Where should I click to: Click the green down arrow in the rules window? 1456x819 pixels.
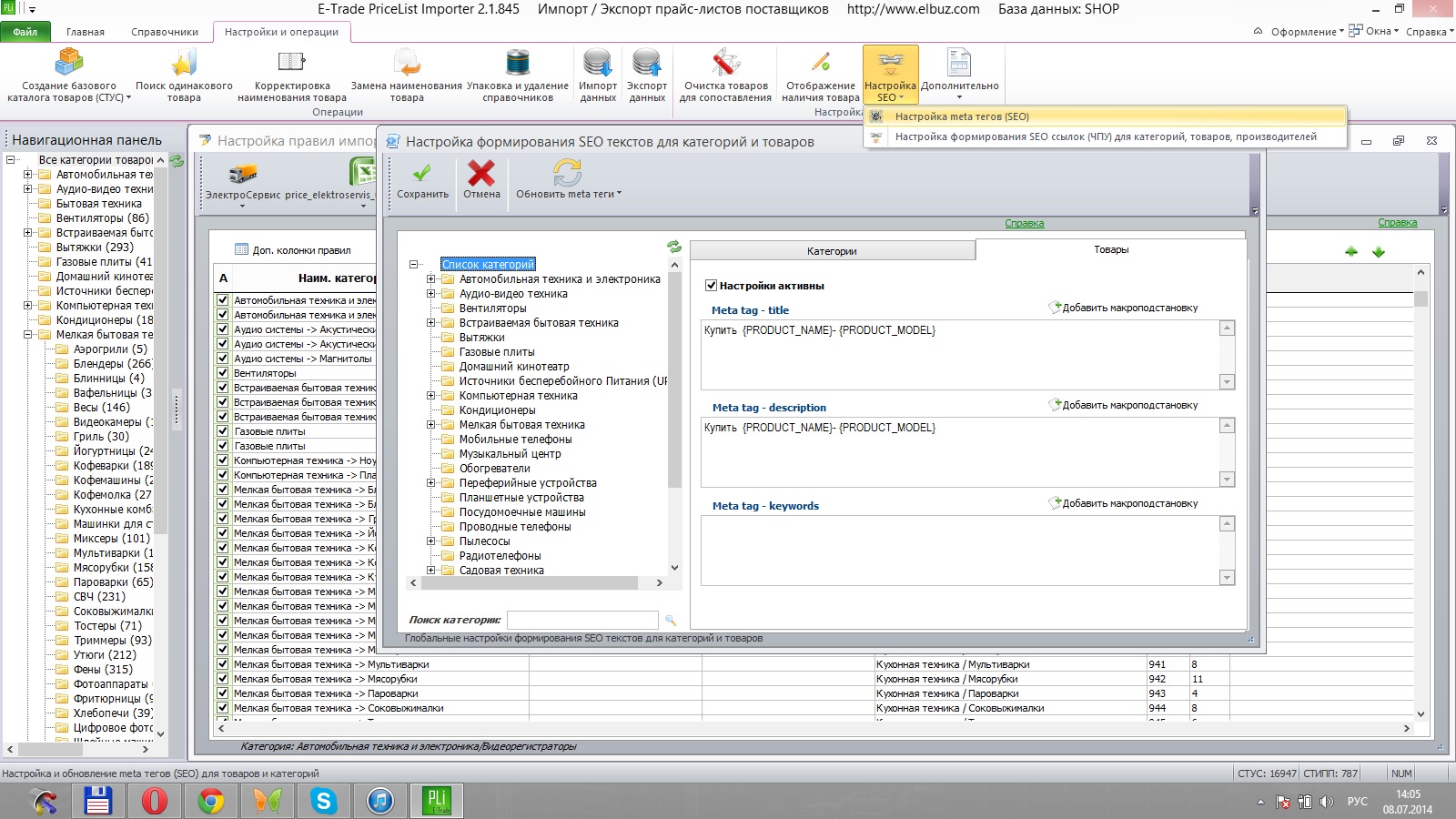(1379, 252)
